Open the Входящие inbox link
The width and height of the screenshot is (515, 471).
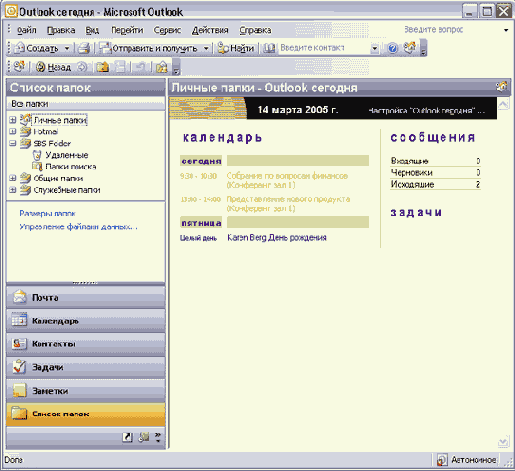pyautogui.click(x=409, y=161)
